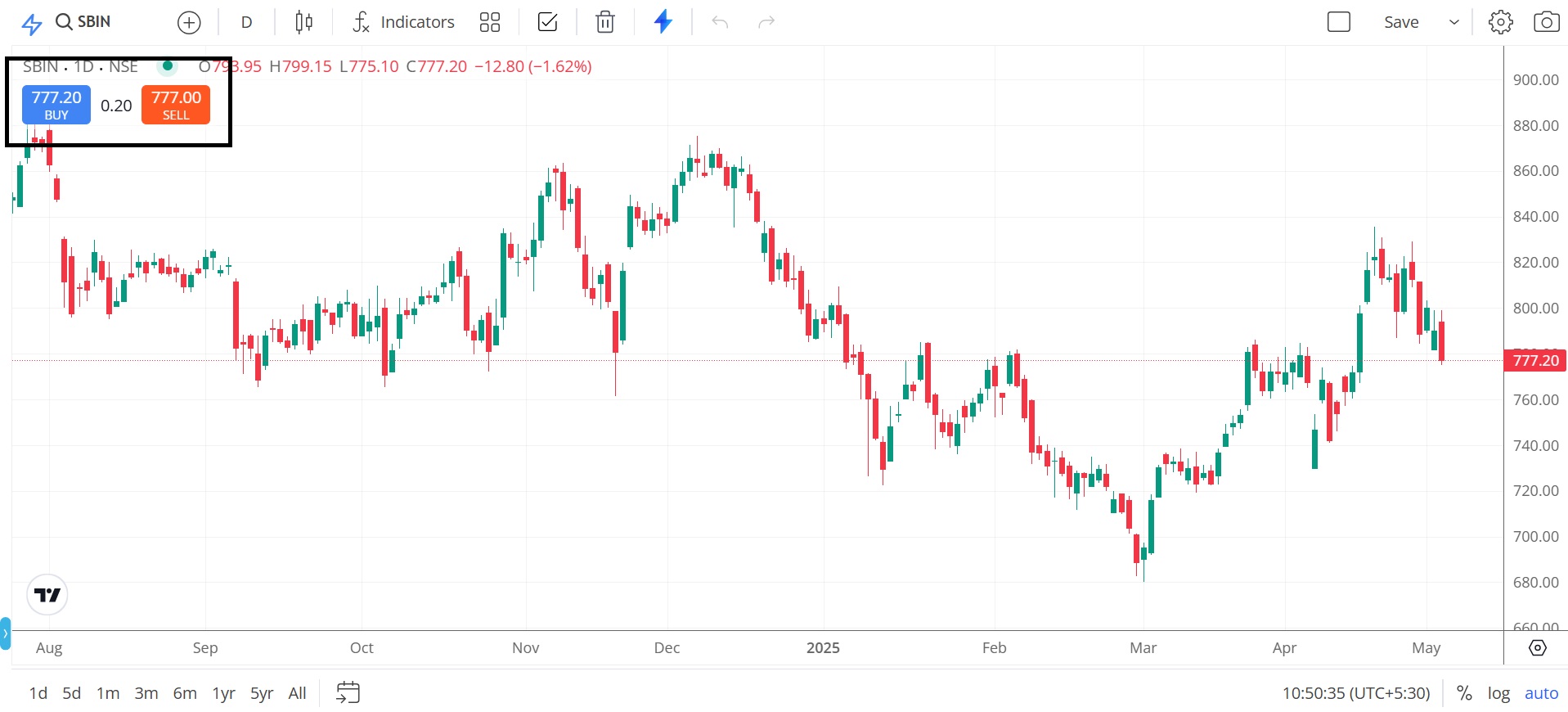Open the candlestick chart style menu
Screen dimensions: 1568x712
303,22
